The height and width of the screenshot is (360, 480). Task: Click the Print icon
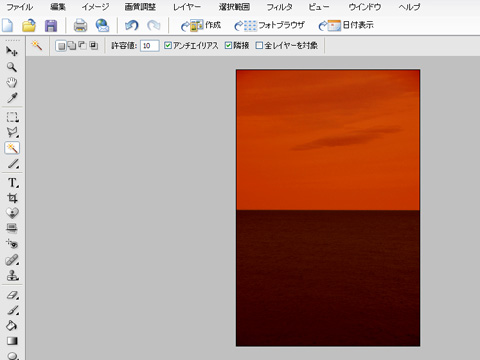pyautogui.click(x=80, y=25)
